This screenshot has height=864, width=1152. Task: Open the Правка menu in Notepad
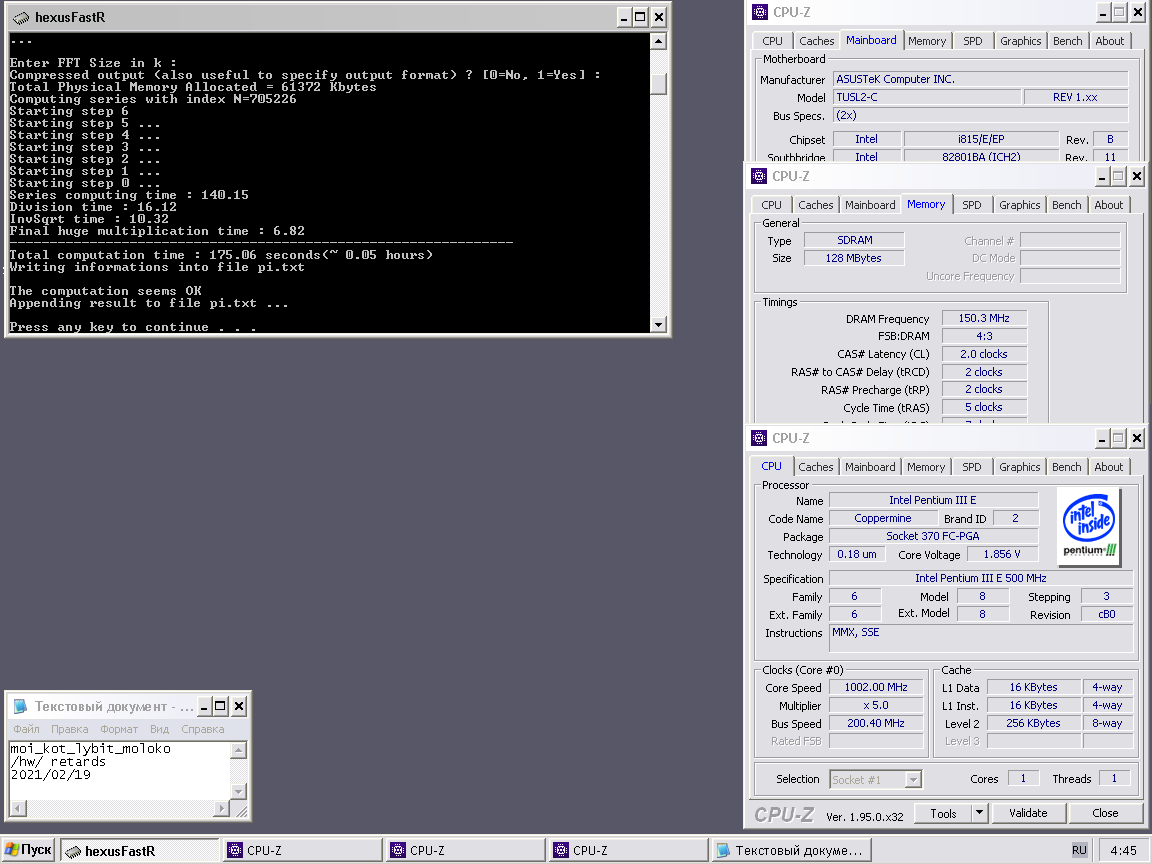[70, 729]
